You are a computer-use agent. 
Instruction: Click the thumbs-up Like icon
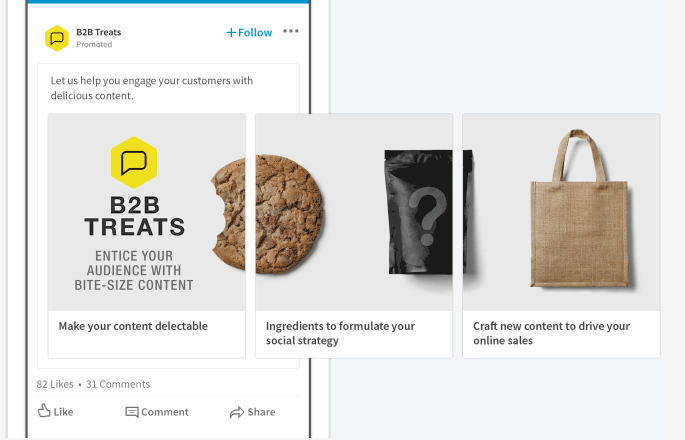pyautogui.click(x=44, y=411)
